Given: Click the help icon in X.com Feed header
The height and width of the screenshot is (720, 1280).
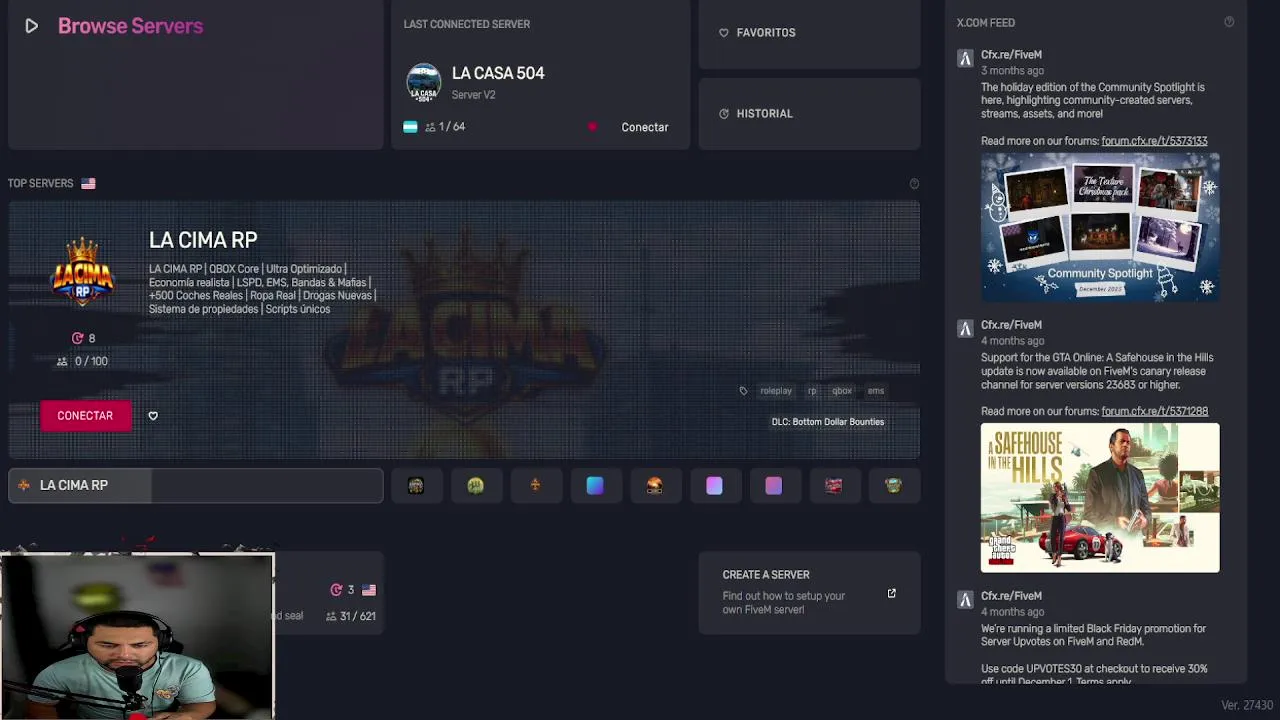Looking at the screenshot, I should point(1229,22).
